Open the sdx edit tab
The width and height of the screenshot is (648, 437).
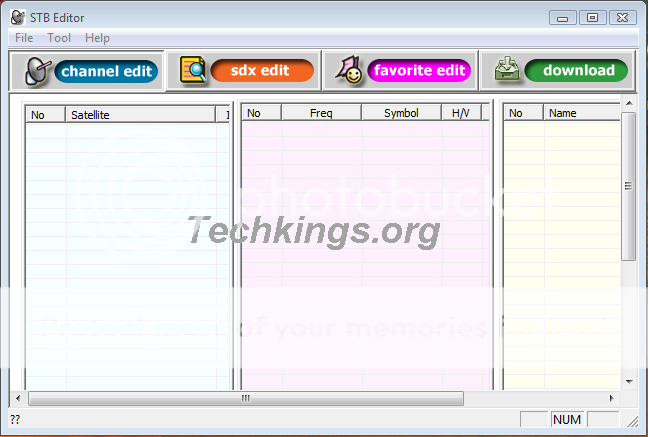pos(244,70)
